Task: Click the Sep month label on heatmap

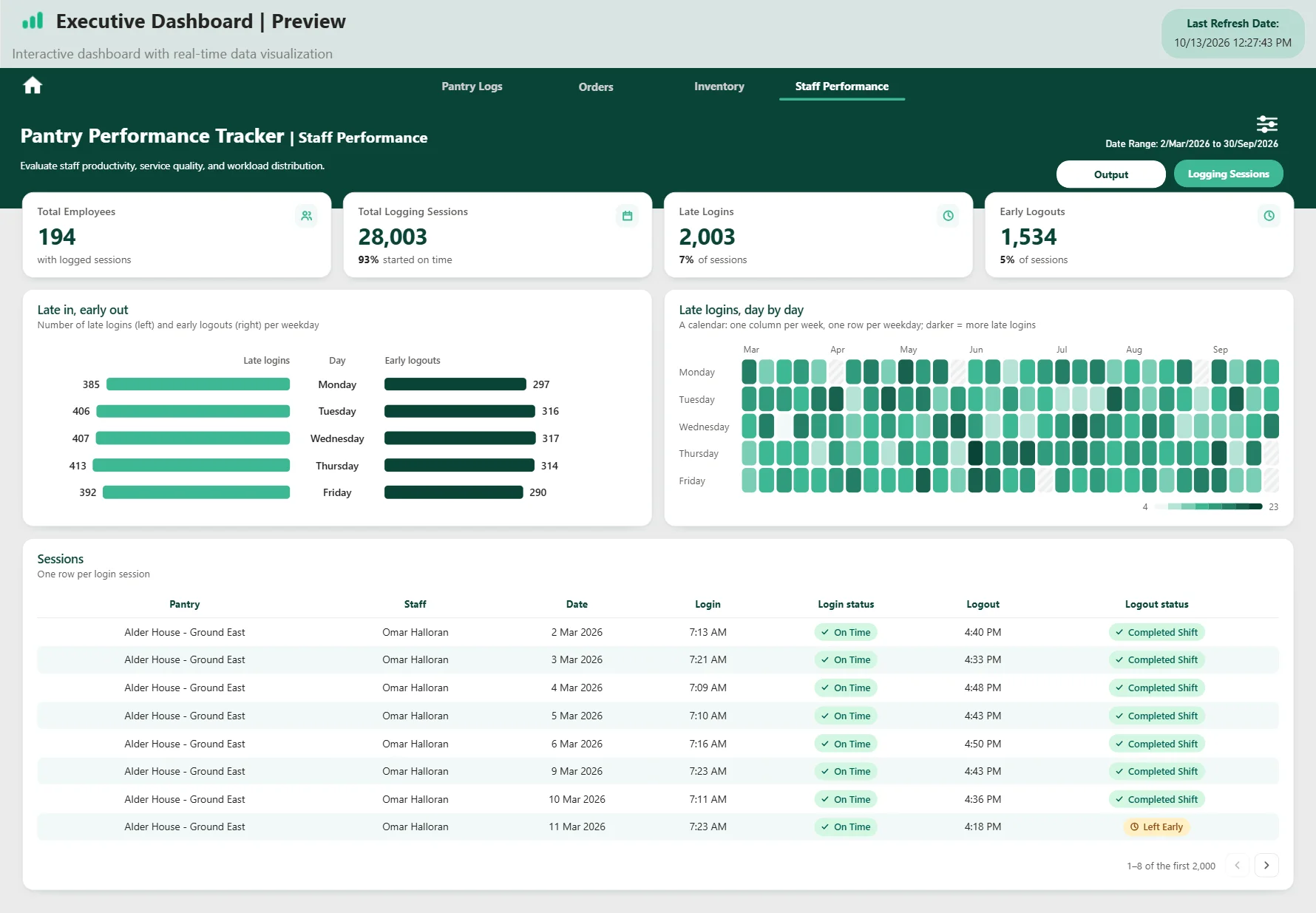Action: pos(1220,350)
